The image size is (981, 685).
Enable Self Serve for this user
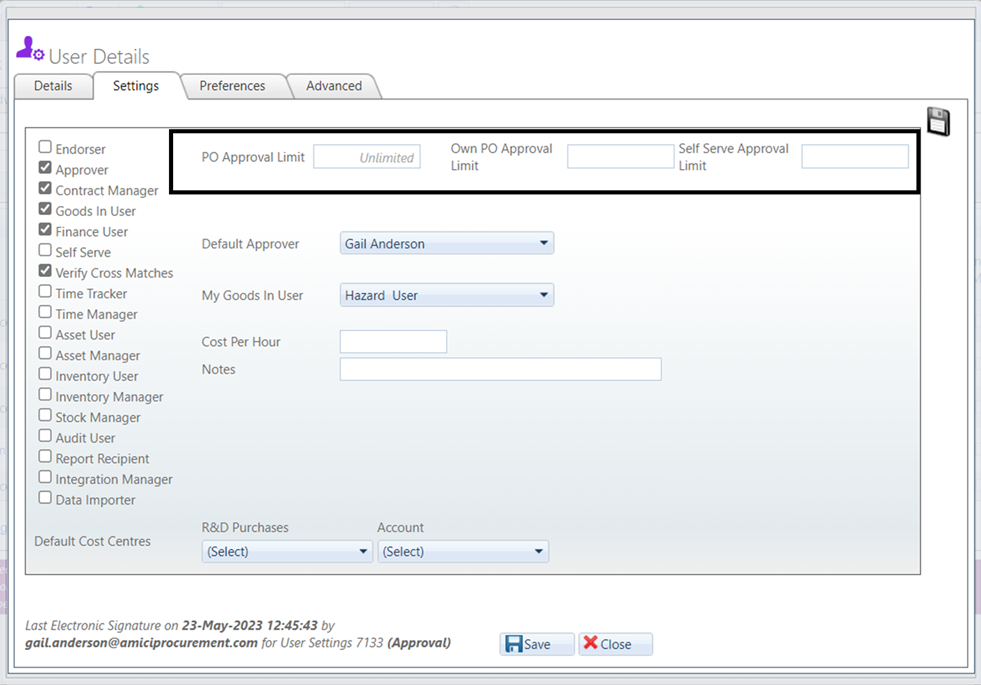coord(44,251)
